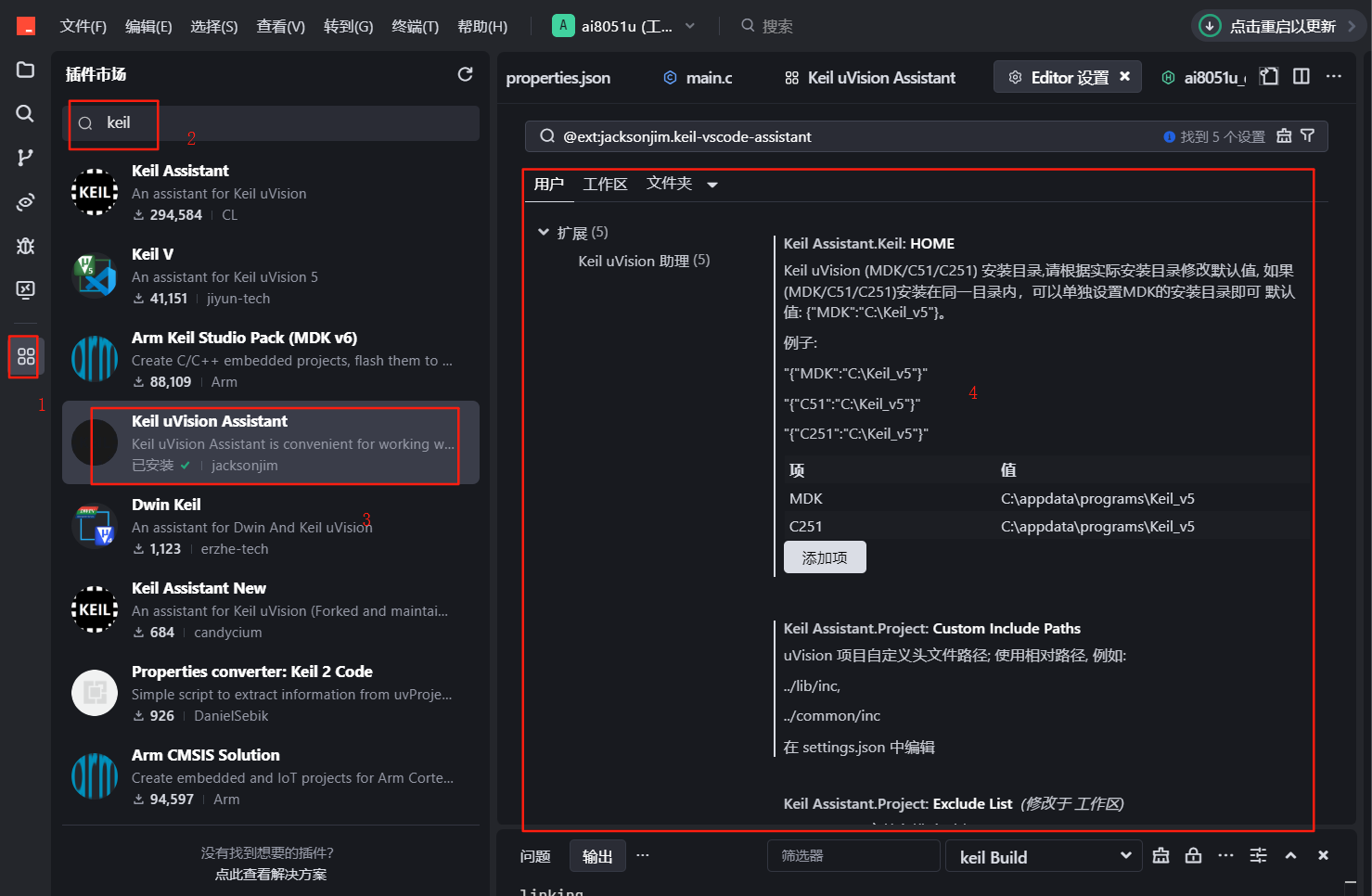Open Source Control view in activity bar
Image resolution: width=1372 pixels, height=896 pixels.
tap(25, 158)
